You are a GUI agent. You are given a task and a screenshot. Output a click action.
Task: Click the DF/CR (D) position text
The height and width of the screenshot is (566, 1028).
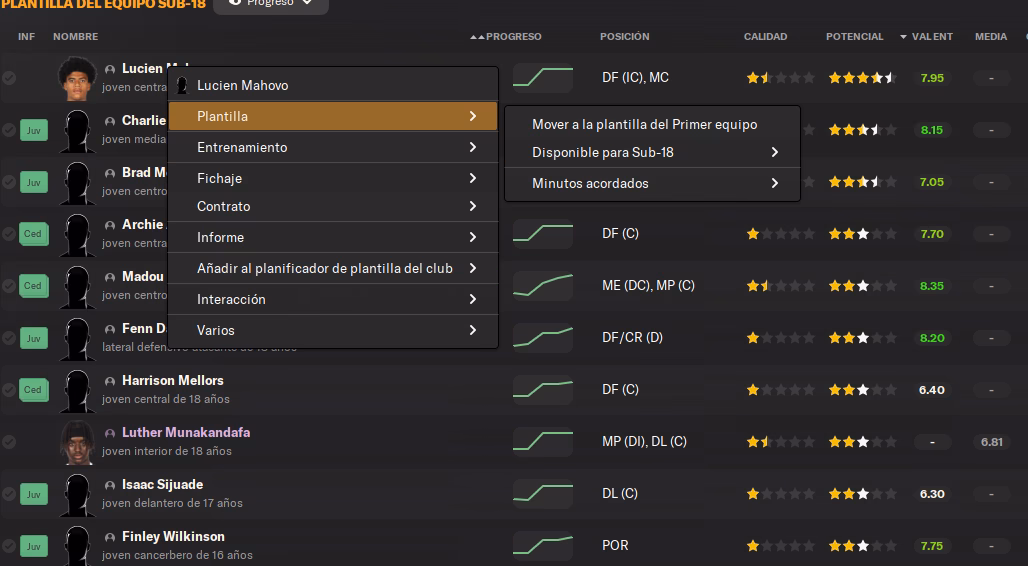point(632,338)
